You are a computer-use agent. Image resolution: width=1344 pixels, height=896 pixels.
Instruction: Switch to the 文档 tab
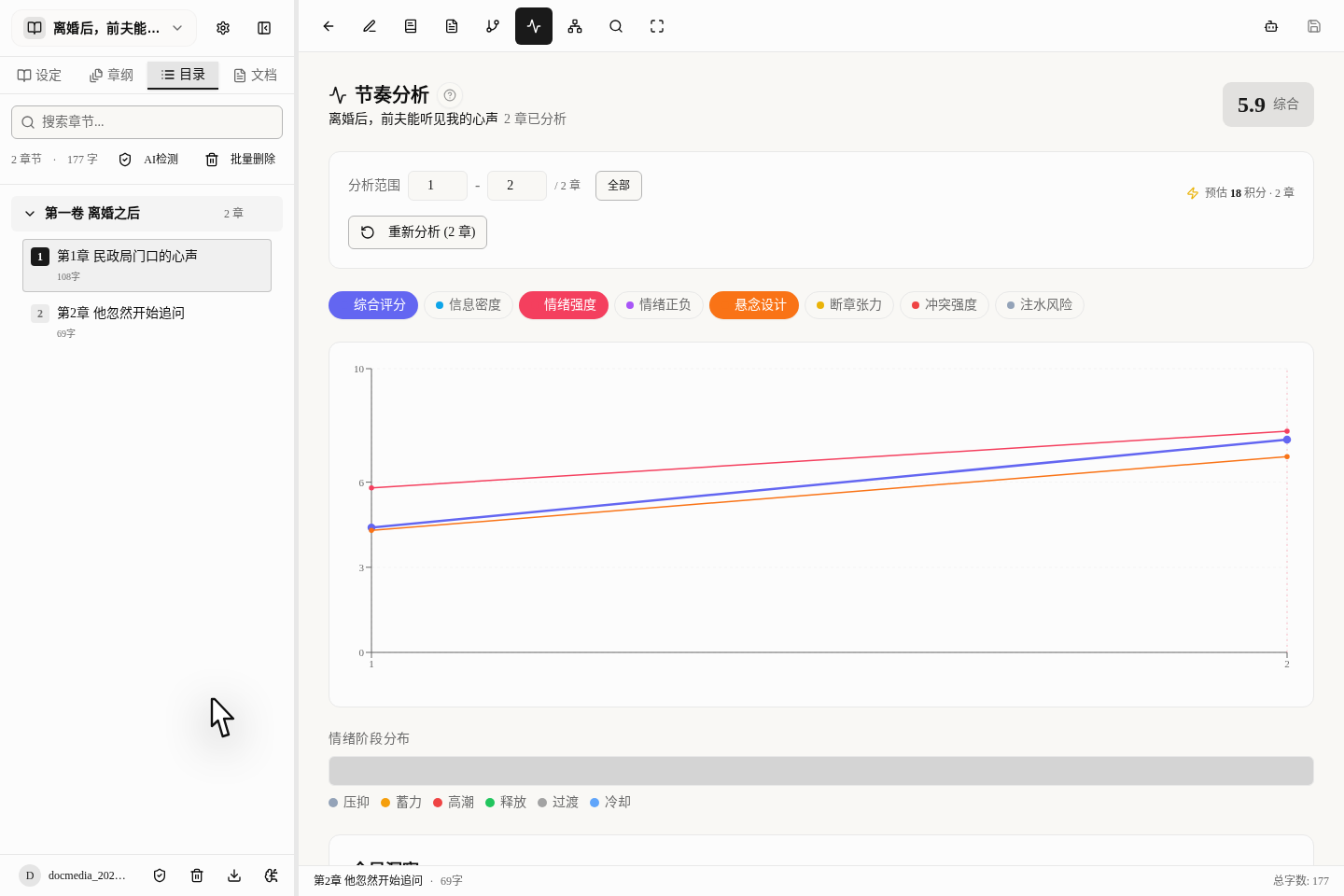(254, 75)
